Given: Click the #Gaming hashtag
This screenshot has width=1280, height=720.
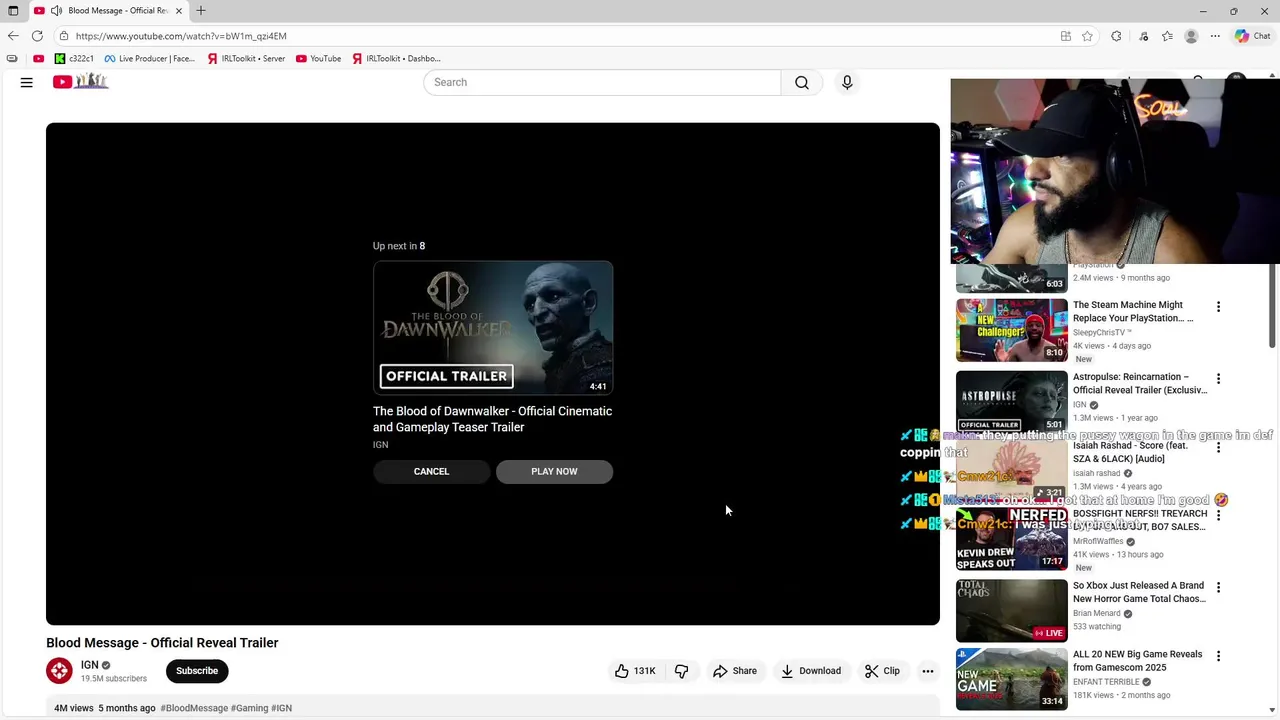Looking at the screenshot, I should [249, 708].
